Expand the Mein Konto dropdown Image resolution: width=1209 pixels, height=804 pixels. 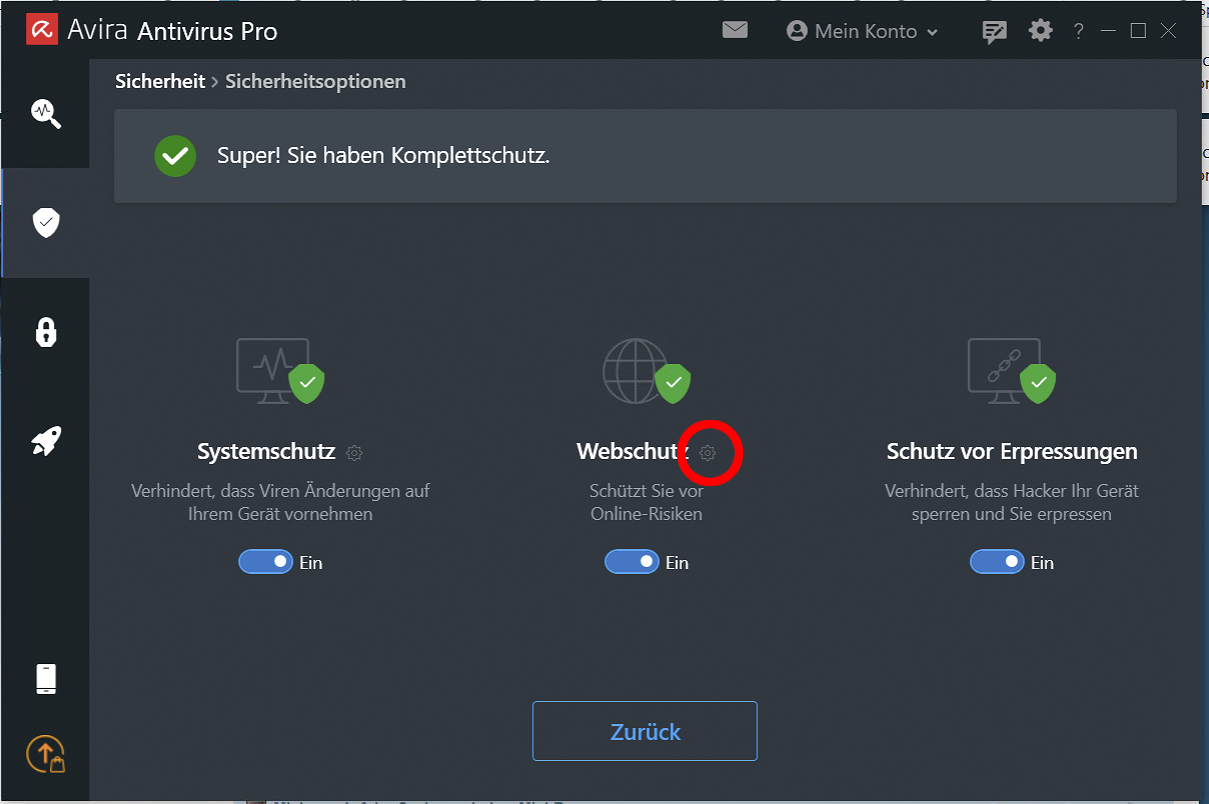coord(863,31)
